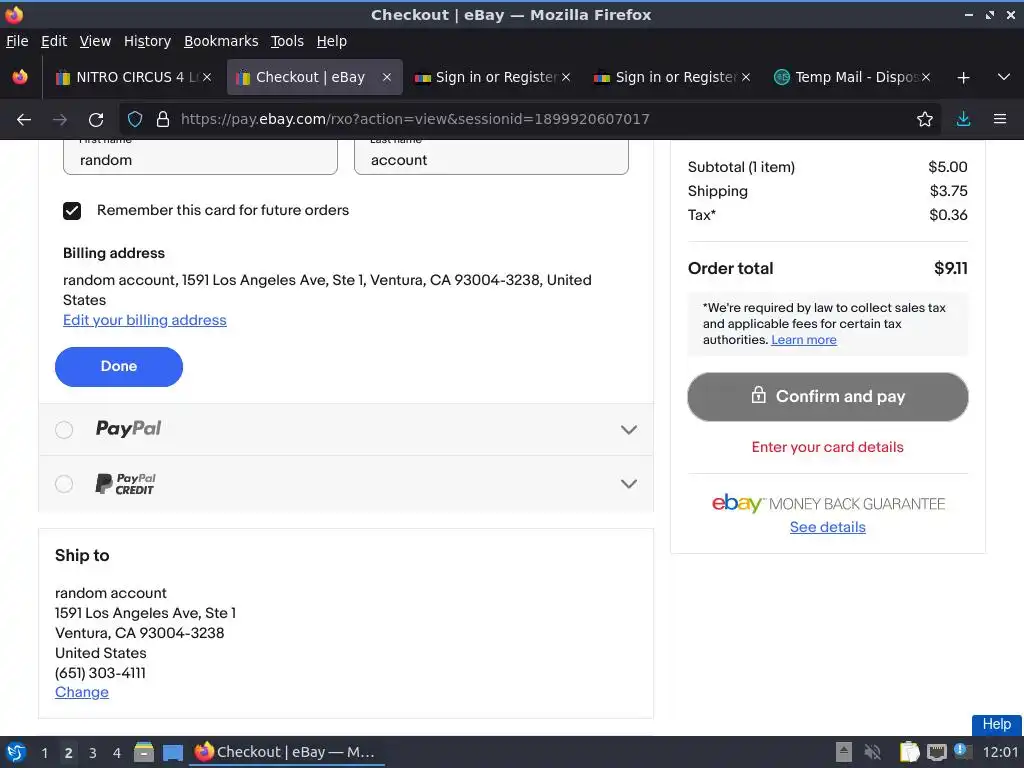This screenshot has height=768, width=1024.
Task: Switch to workspace 1 in taskbar
Action: [x=44, y=753]
